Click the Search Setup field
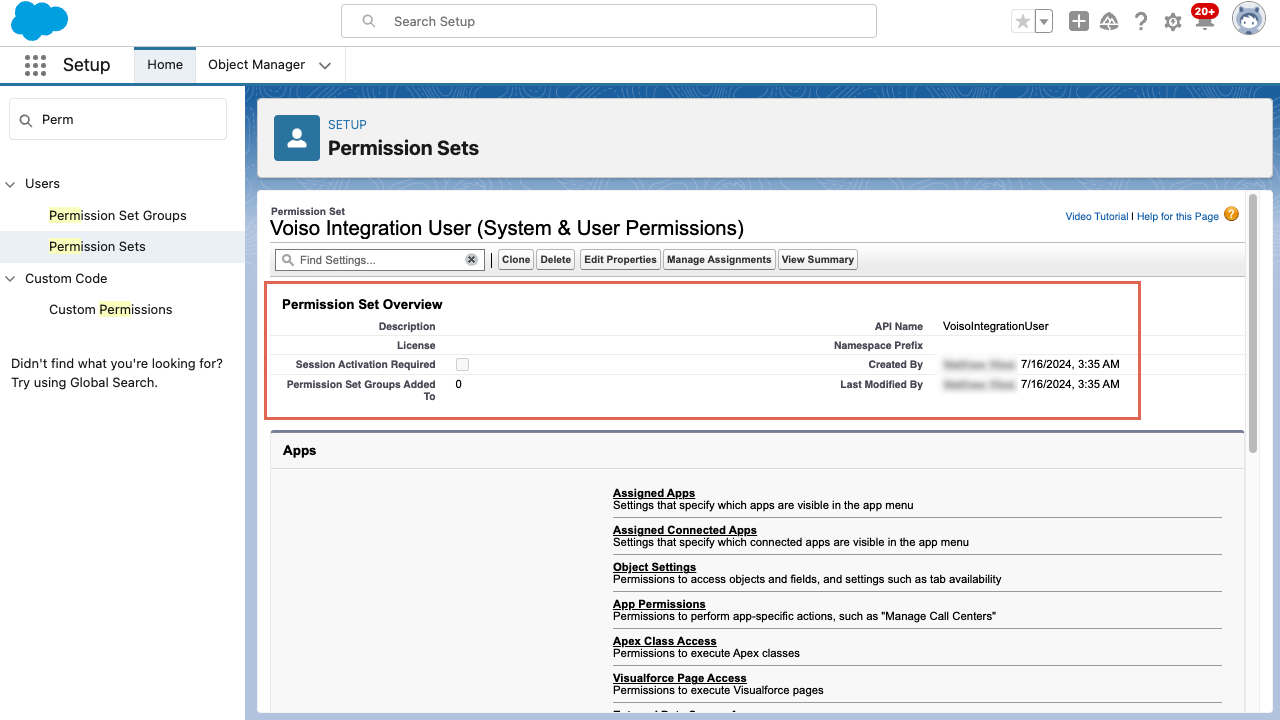The image size is (1280, 720). [609, 21]
